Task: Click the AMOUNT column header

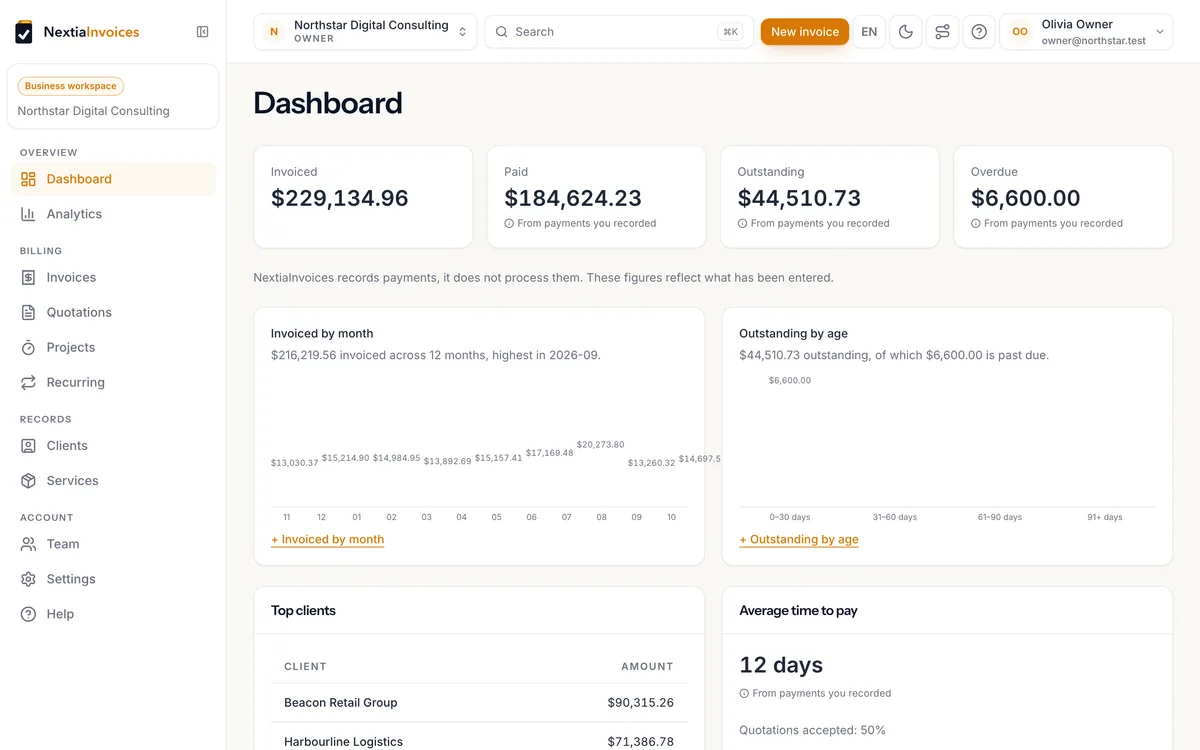Action: pos(647,666)
